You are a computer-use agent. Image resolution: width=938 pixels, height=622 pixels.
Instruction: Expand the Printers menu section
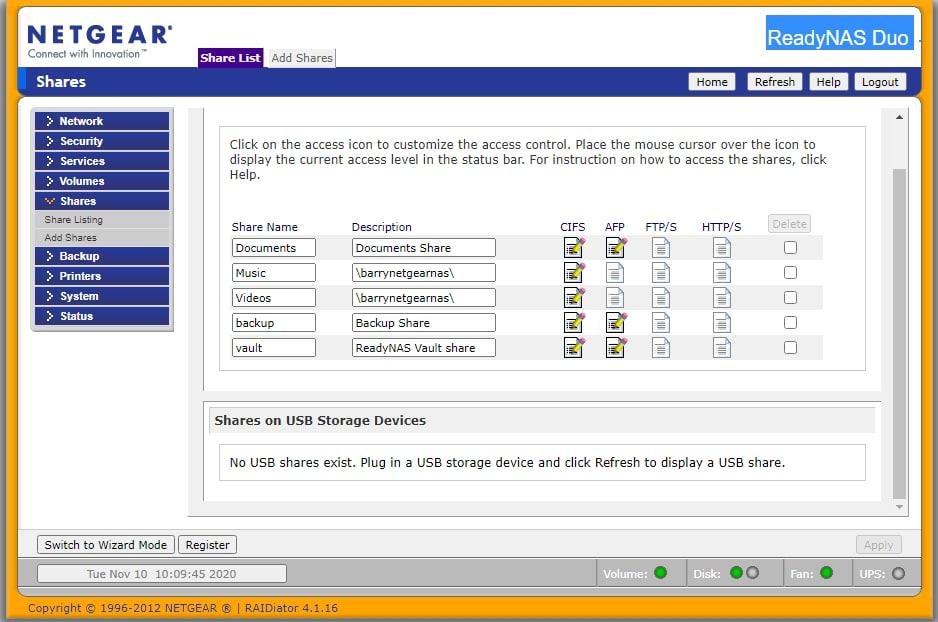tap(102, 276)
